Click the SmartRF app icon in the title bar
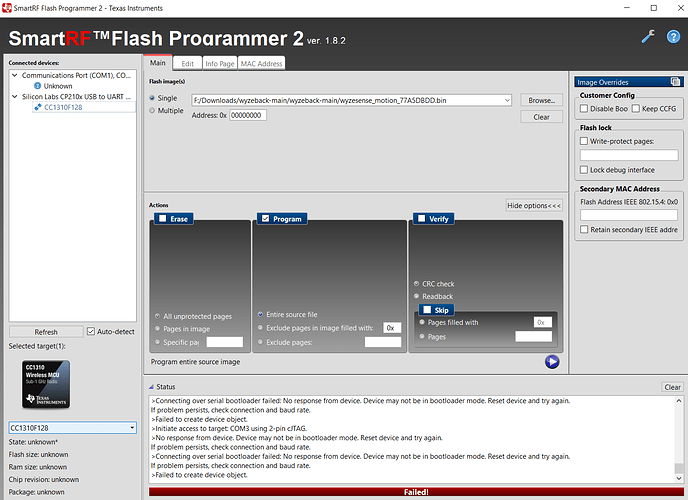688x500 pixels. (7, 8)
